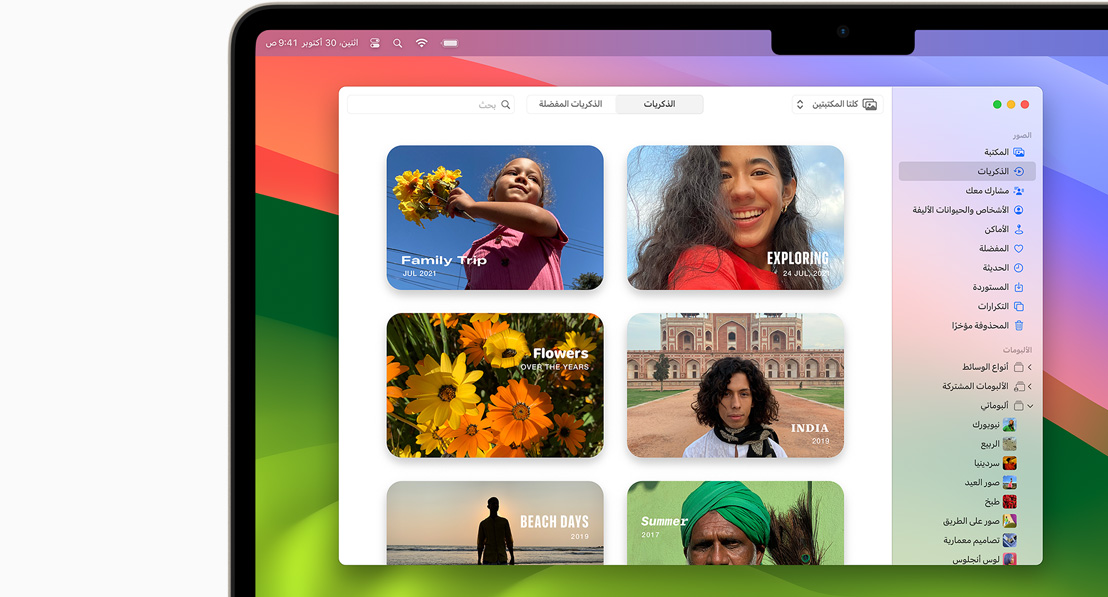1108x597 pixels.
Task: Open Places (الأماكن) pin icon
Action: (x=1018, y=229)
